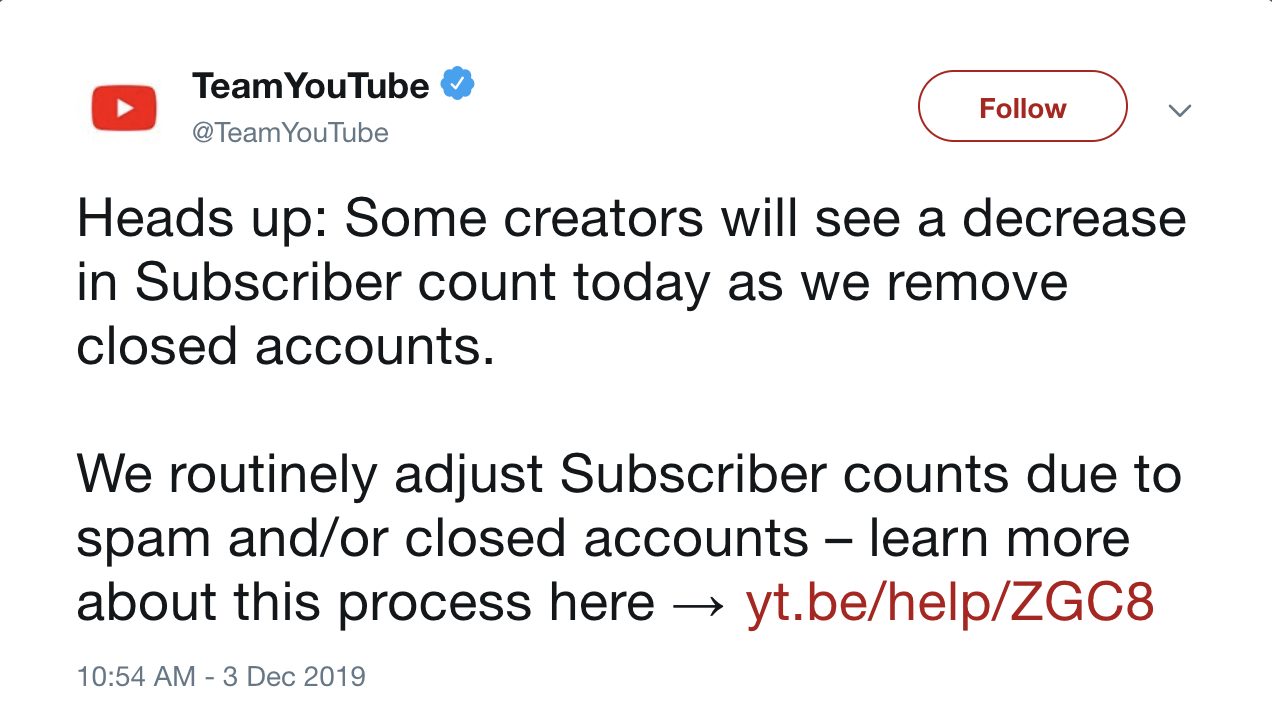
Task: Click the 10:54 AM tweet time
Action: [136, 676]
